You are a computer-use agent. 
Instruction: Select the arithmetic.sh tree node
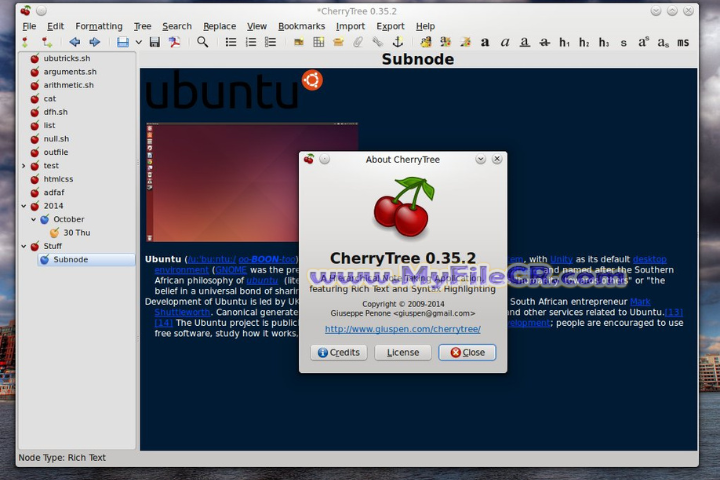68,85
